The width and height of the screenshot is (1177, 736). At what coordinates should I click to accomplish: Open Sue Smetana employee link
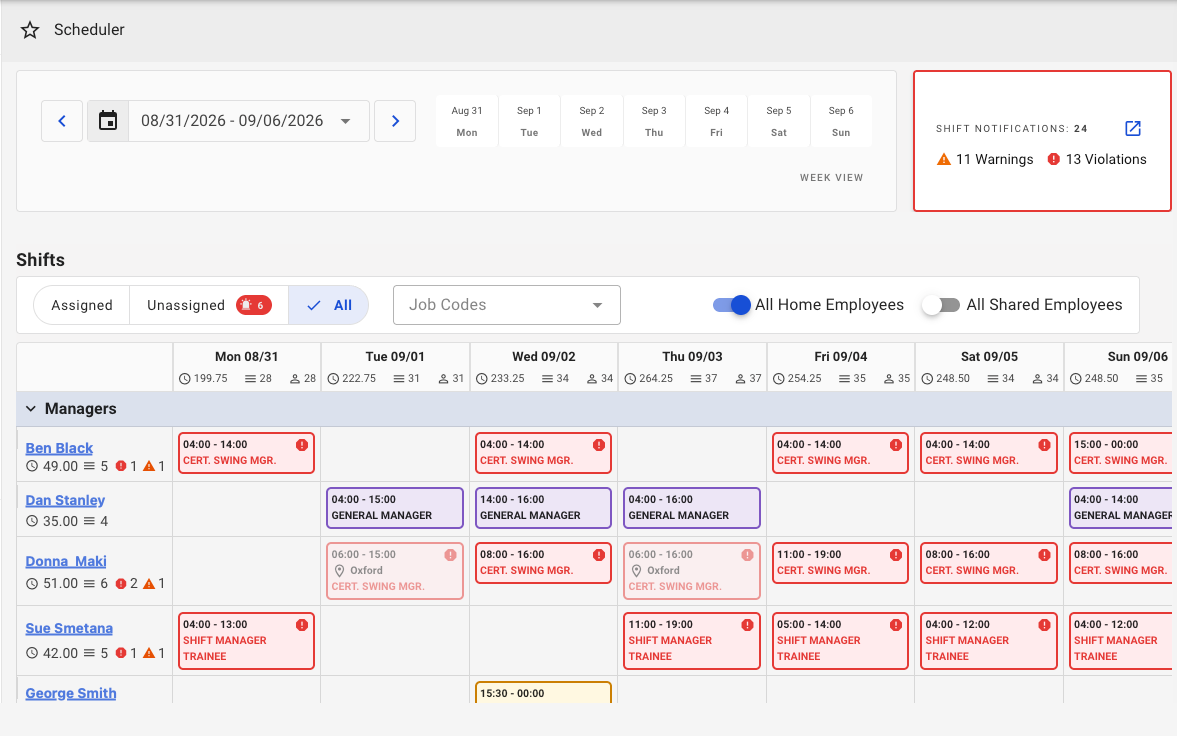point(69,628)
